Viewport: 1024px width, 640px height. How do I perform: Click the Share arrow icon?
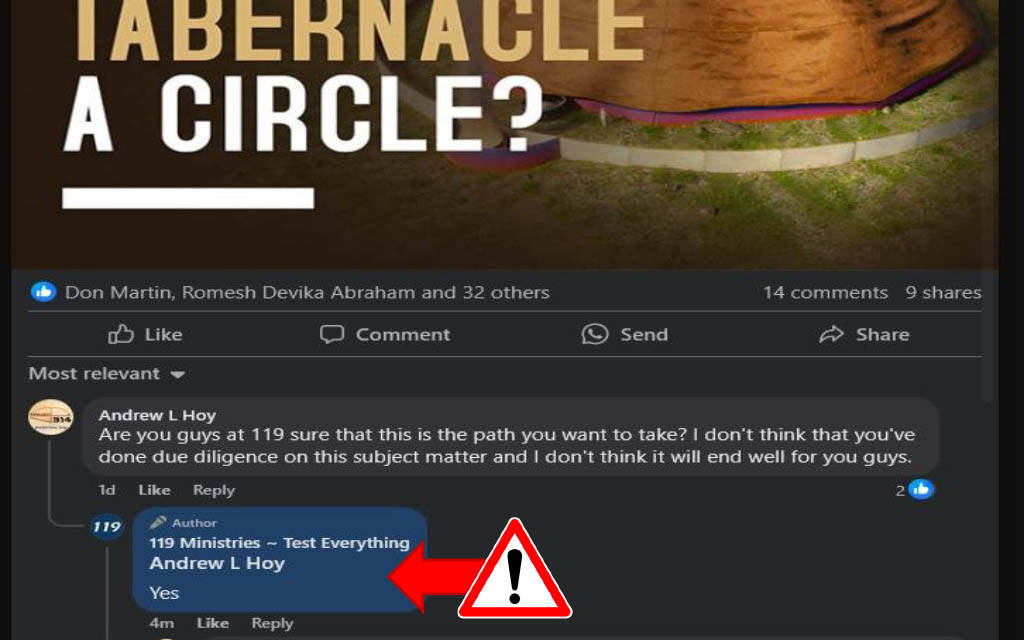tap(831, 334)
